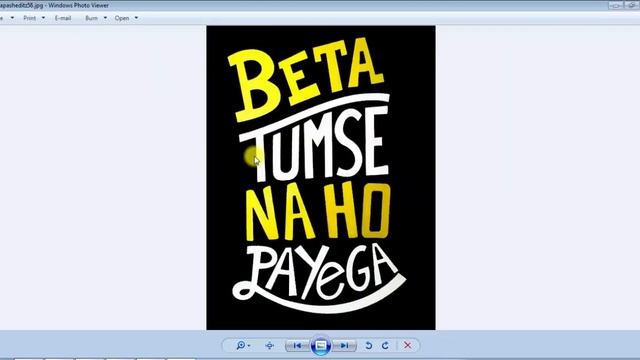Open the Burn menu
The width and height of the screenshot is (640, 360).
point(91,18)
